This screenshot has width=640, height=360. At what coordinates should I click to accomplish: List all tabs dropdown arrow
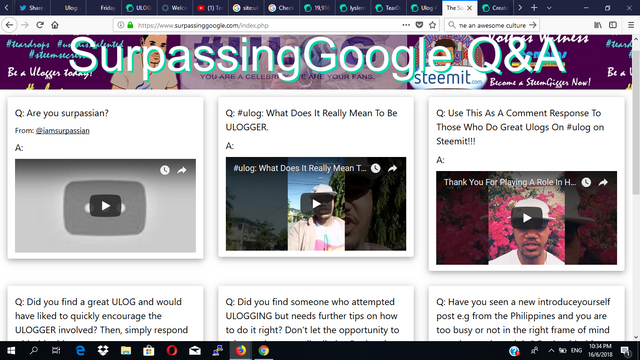549,8
